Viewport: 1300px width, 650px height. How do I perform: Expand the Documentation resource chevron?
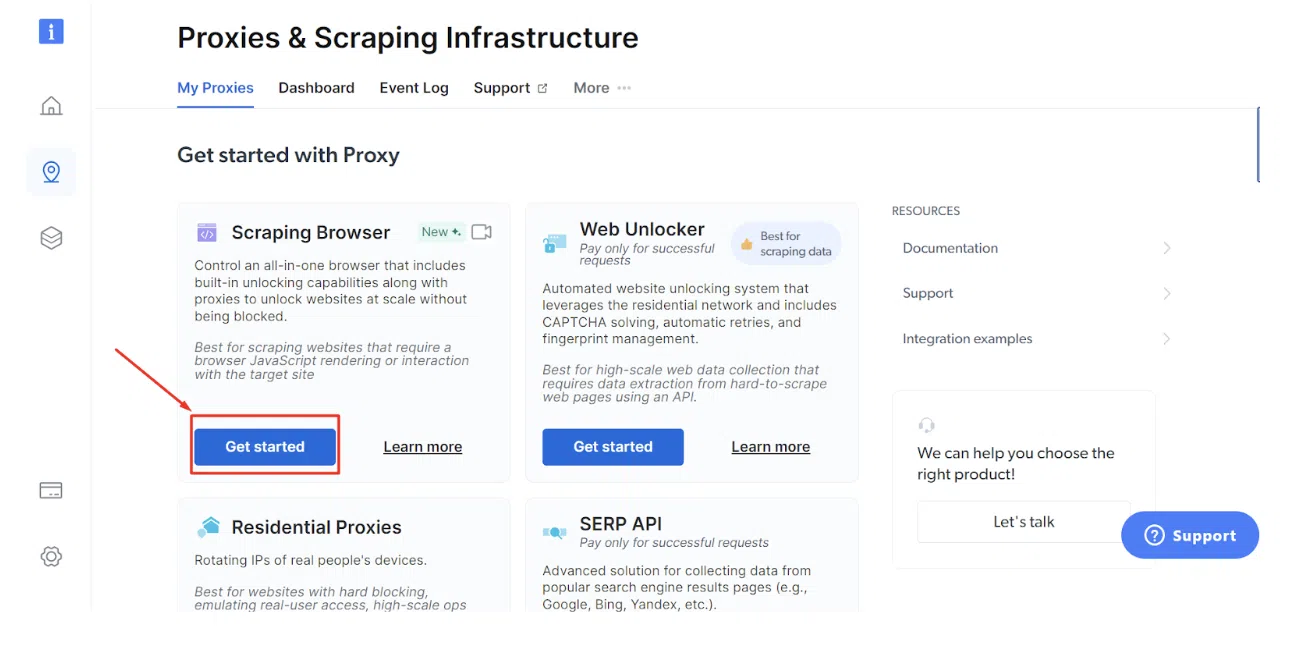pos(1166,248)
